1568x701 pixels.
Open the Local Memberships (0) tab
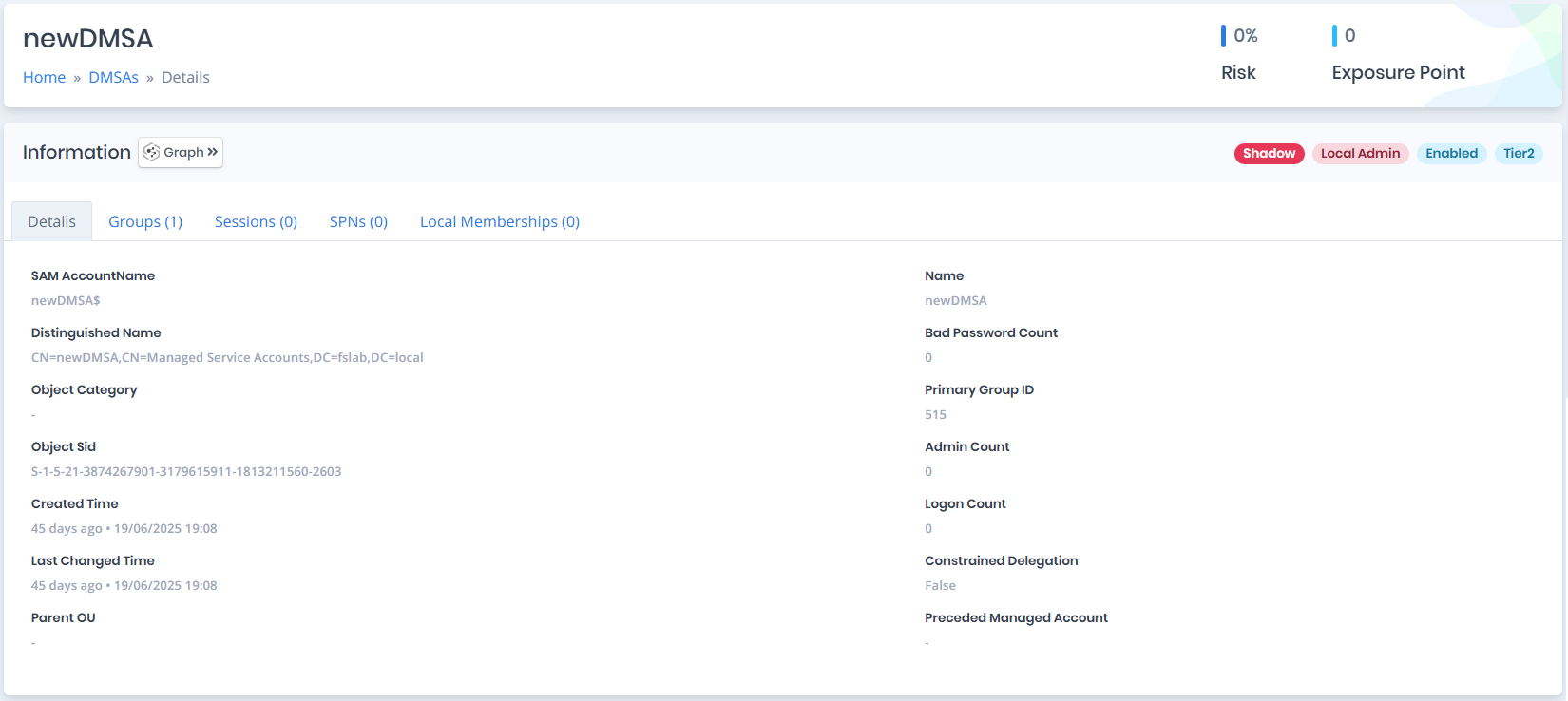(500, 221)
